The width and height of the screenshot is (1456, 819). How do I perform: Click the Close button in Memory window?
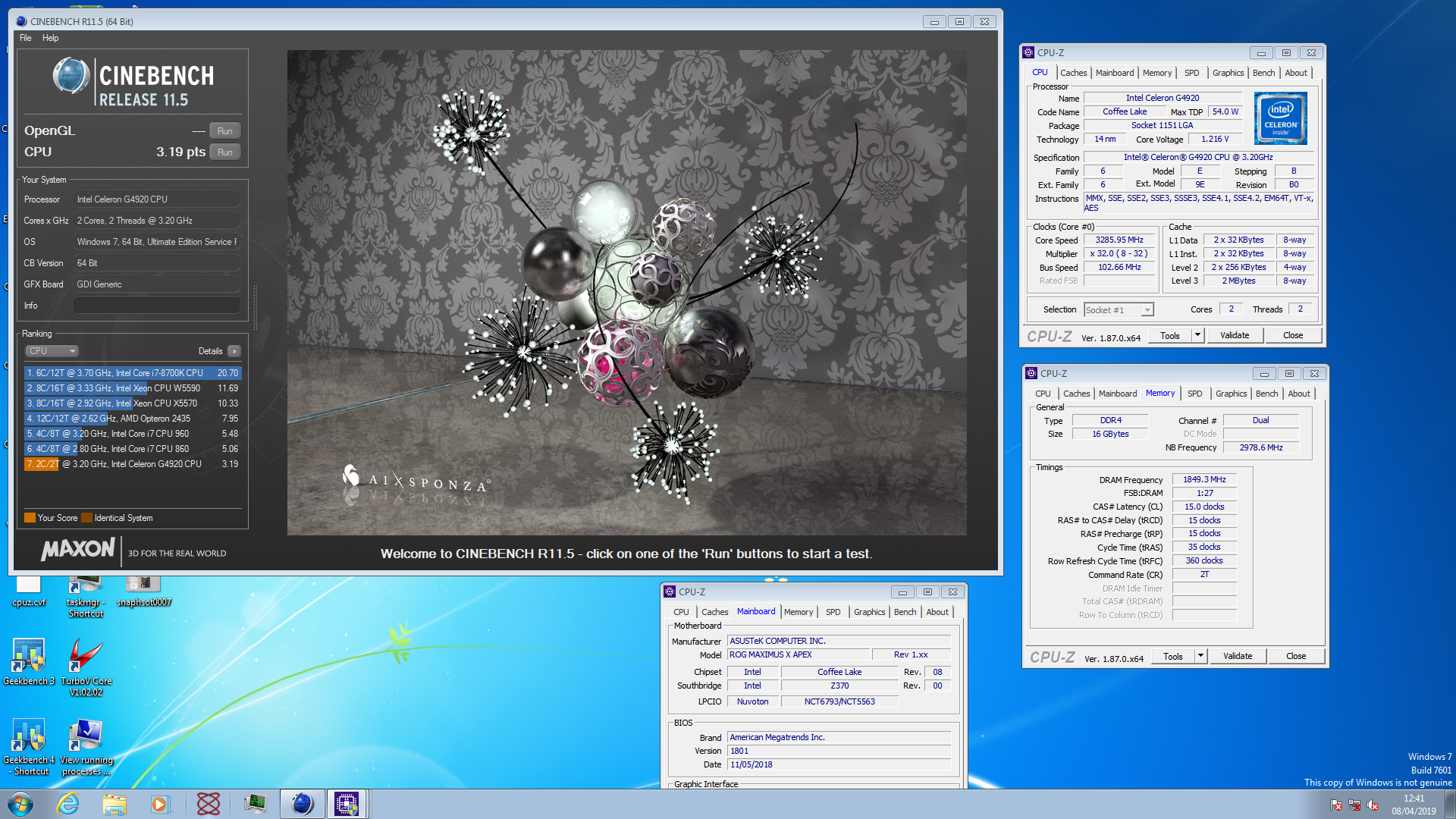coord(1296,656)
